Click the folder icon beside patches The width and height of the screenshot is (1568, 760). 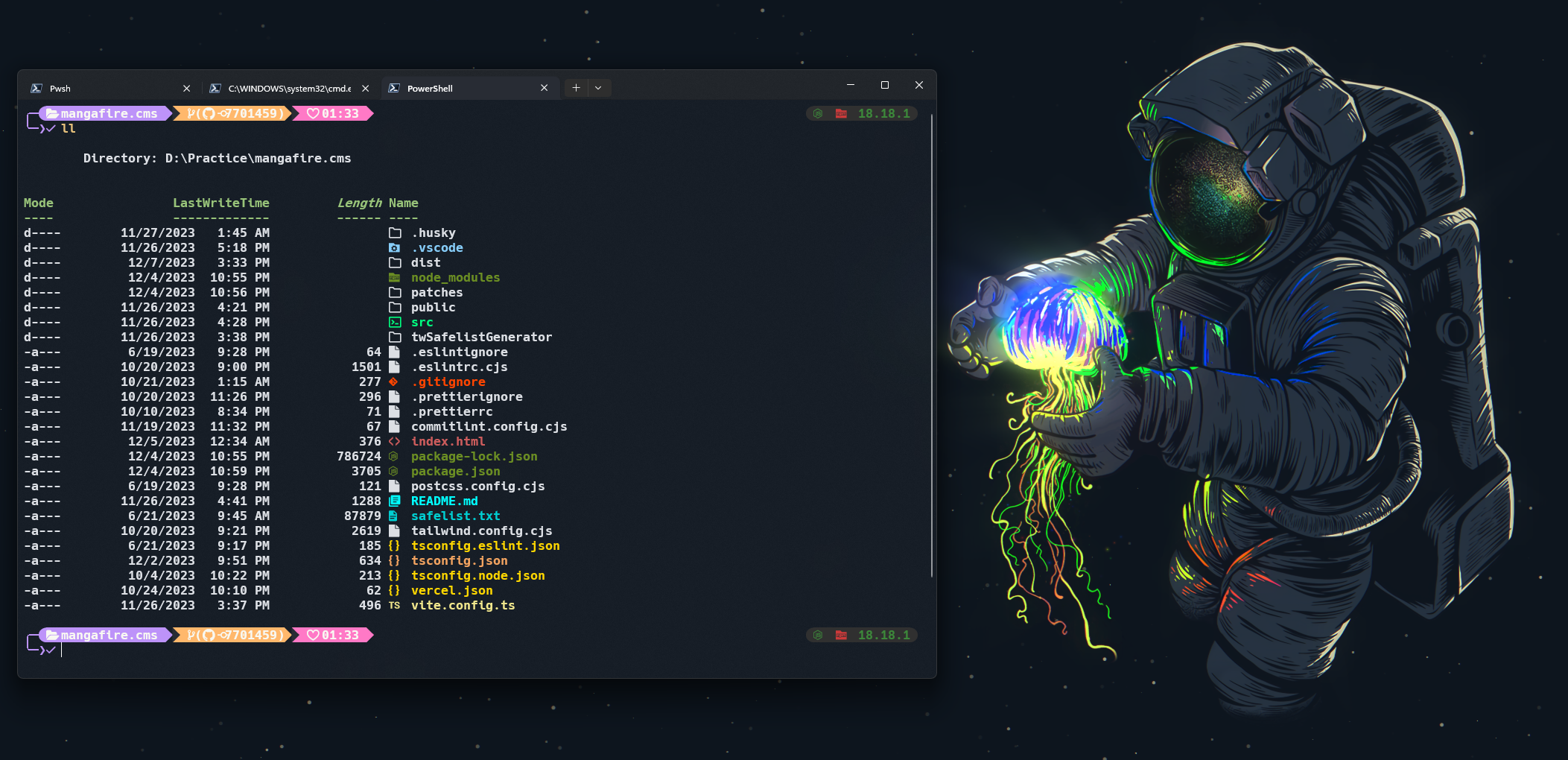(x=395, y=293)
